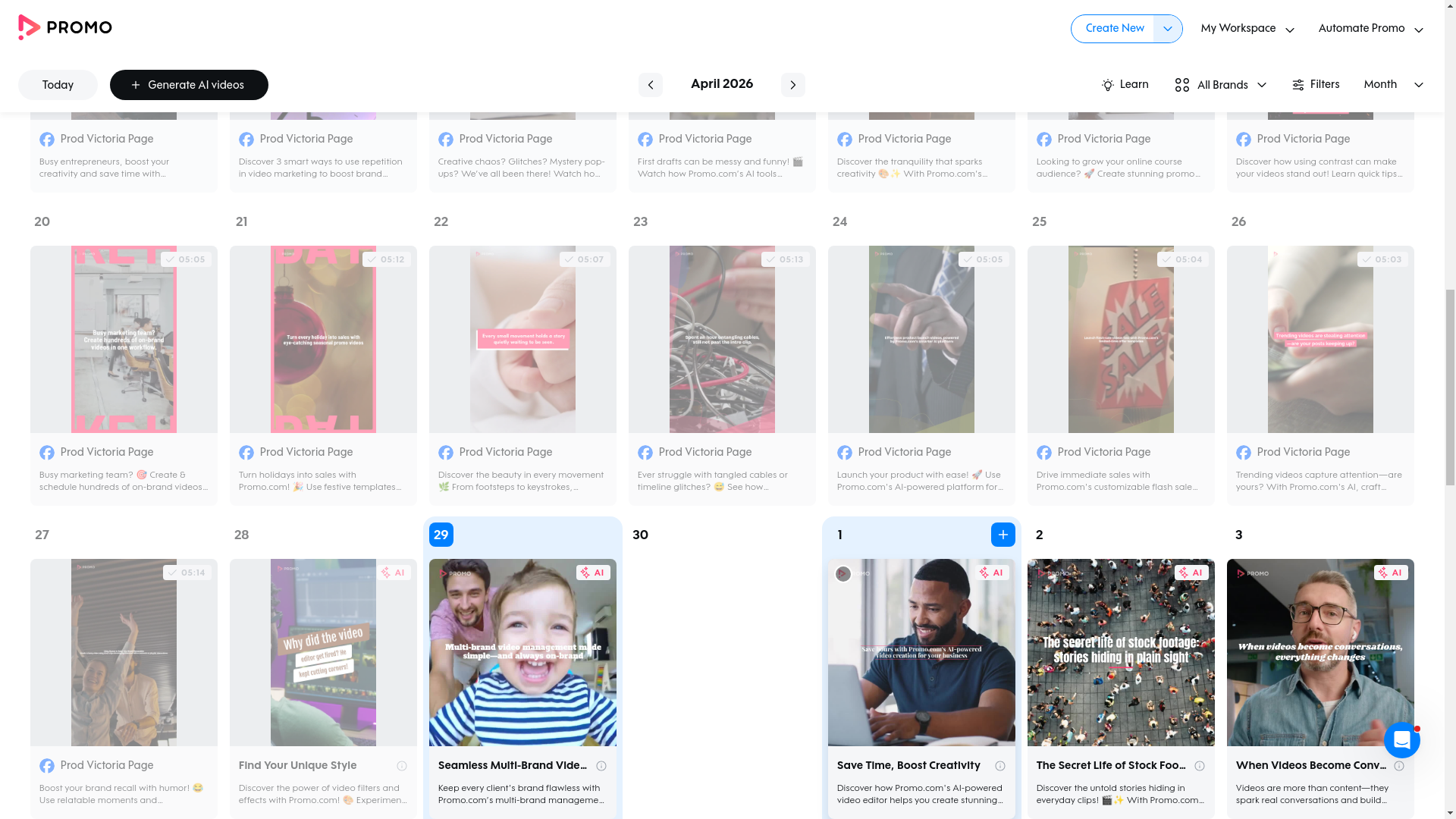Click Facebook icon on day 20 post

tap(47, 453)
